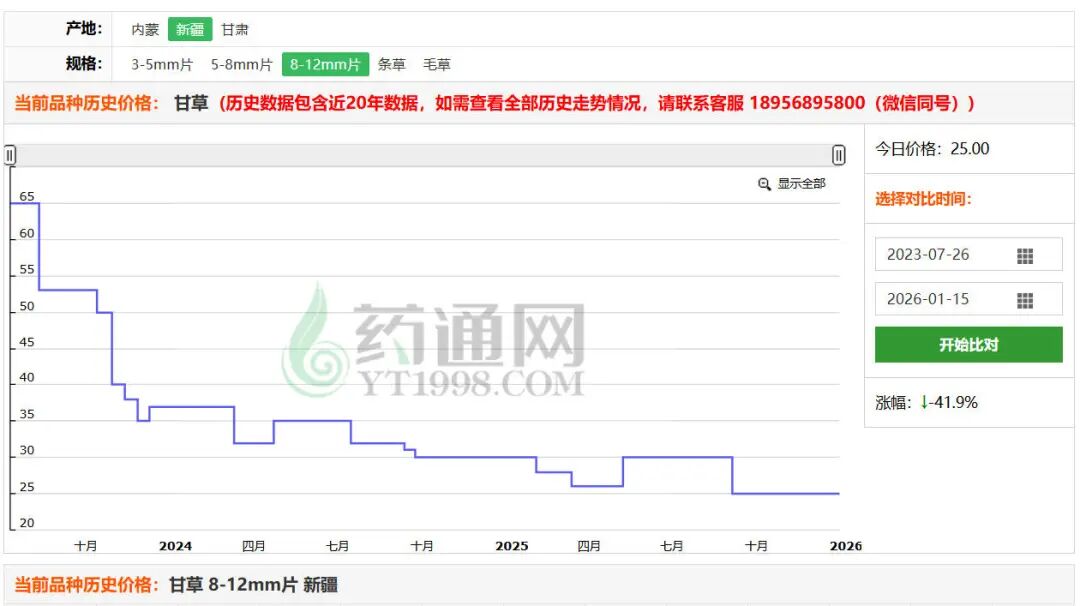1080x606 pixels.
Task: Choose the 条草 specification
Action: [392, 65]
